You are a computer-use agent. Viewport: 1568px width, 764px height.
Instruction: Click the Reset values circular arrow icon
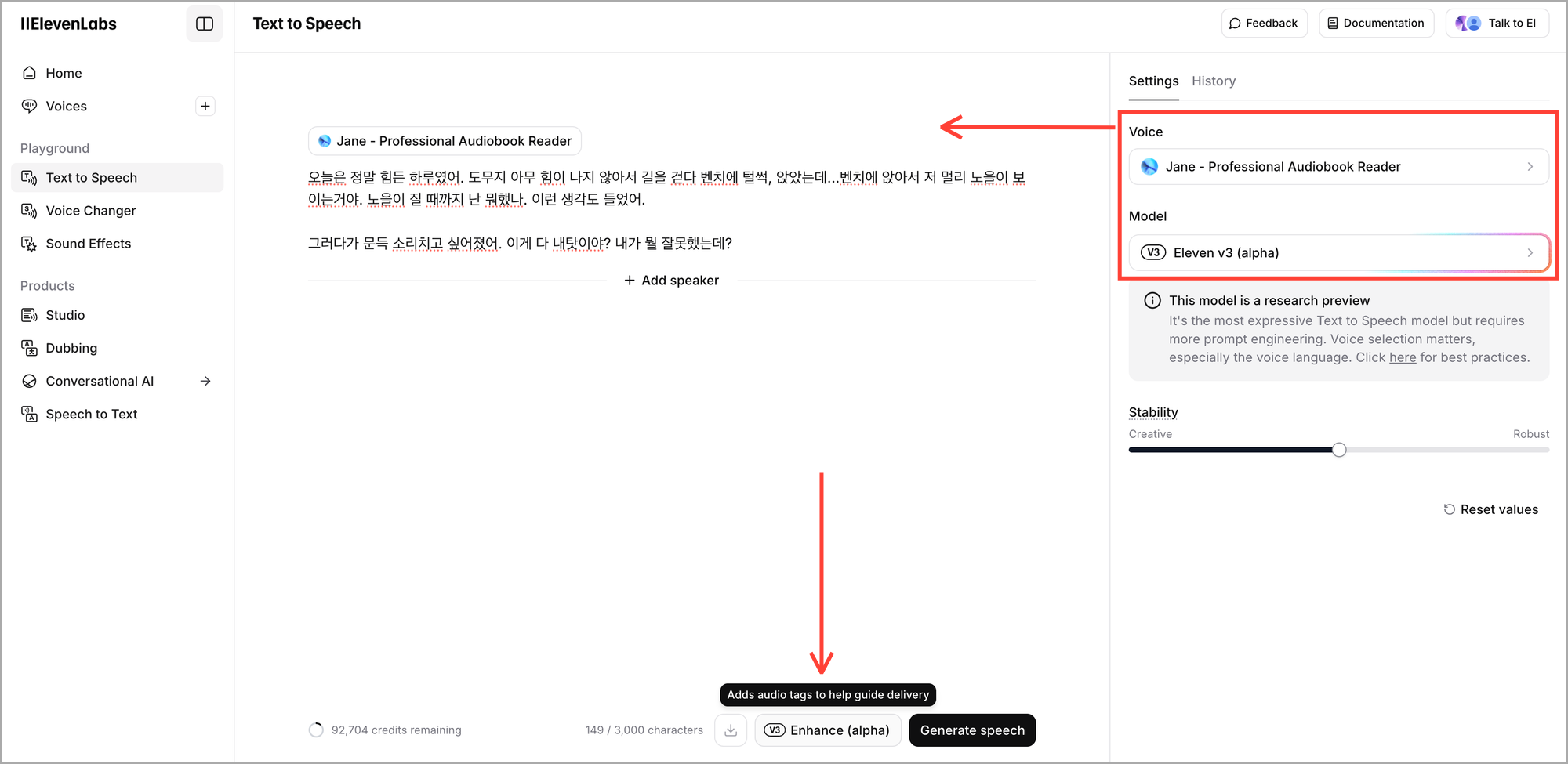pyautogui.click(x=1450, y=509)
